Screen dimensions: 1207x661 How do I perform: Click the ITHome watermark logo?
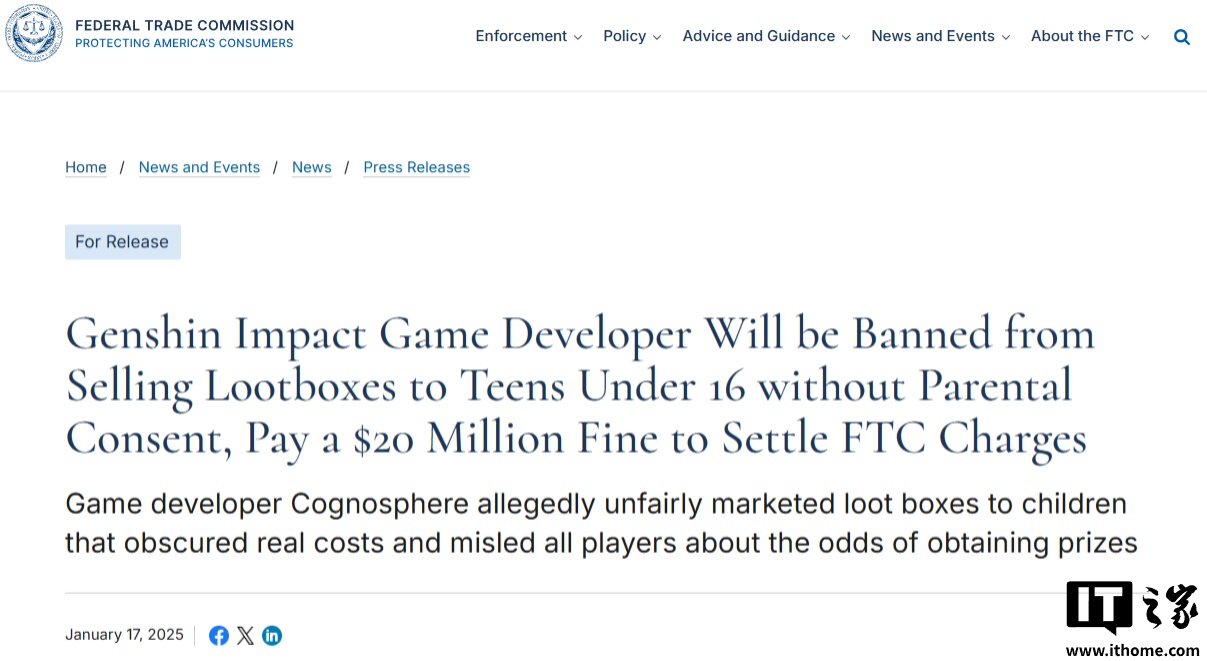[1132, 617]
